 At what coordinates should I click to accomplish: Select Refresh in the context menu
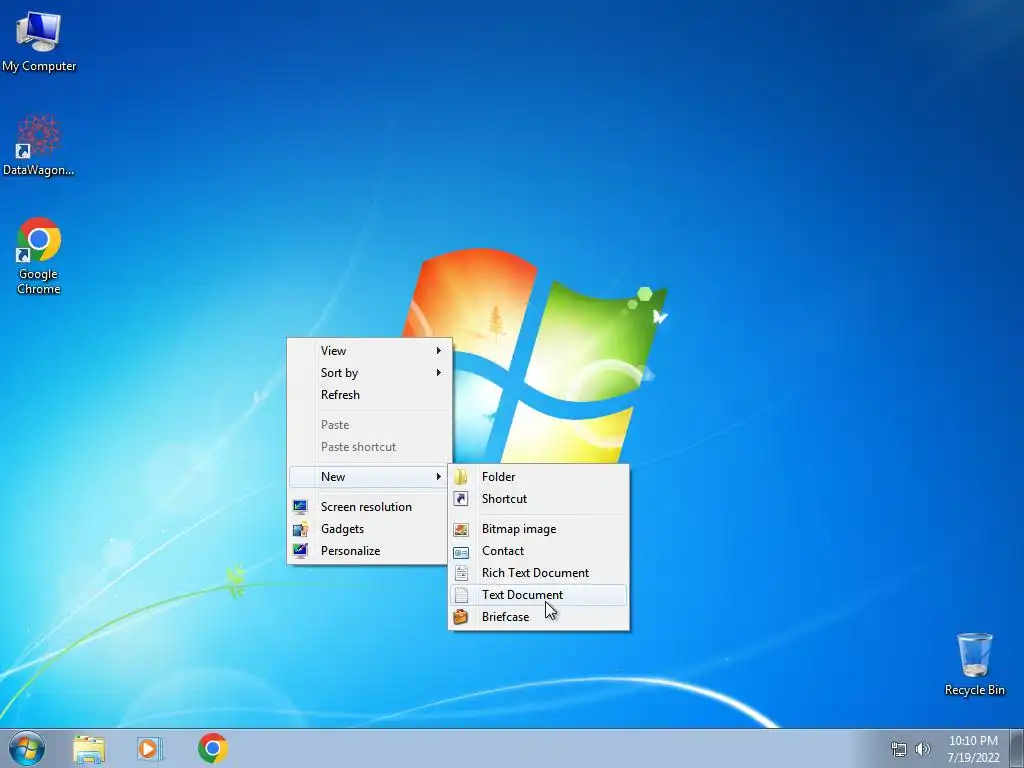pyautogui.click(x=370, y=394)
